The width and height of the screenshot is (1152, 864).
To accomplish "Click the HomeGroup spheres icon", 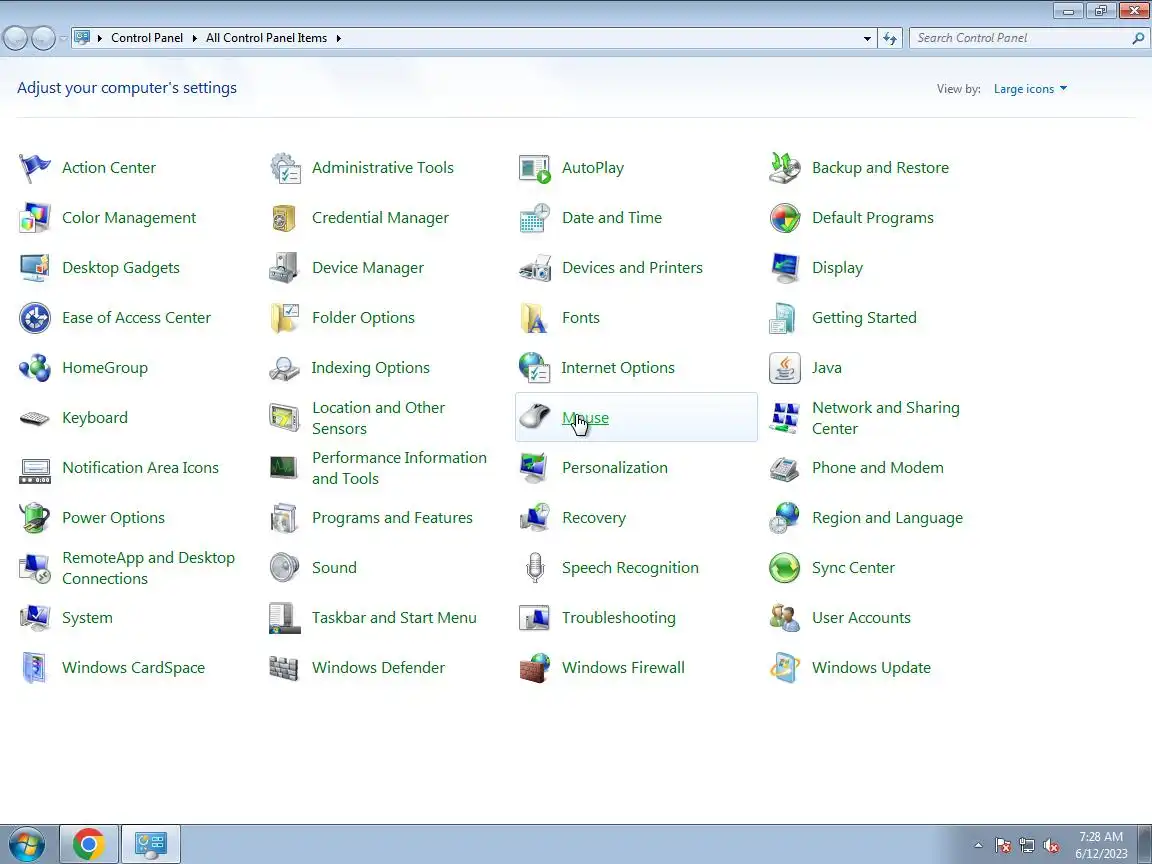I will pyautogui.click(x=35, y=368).
